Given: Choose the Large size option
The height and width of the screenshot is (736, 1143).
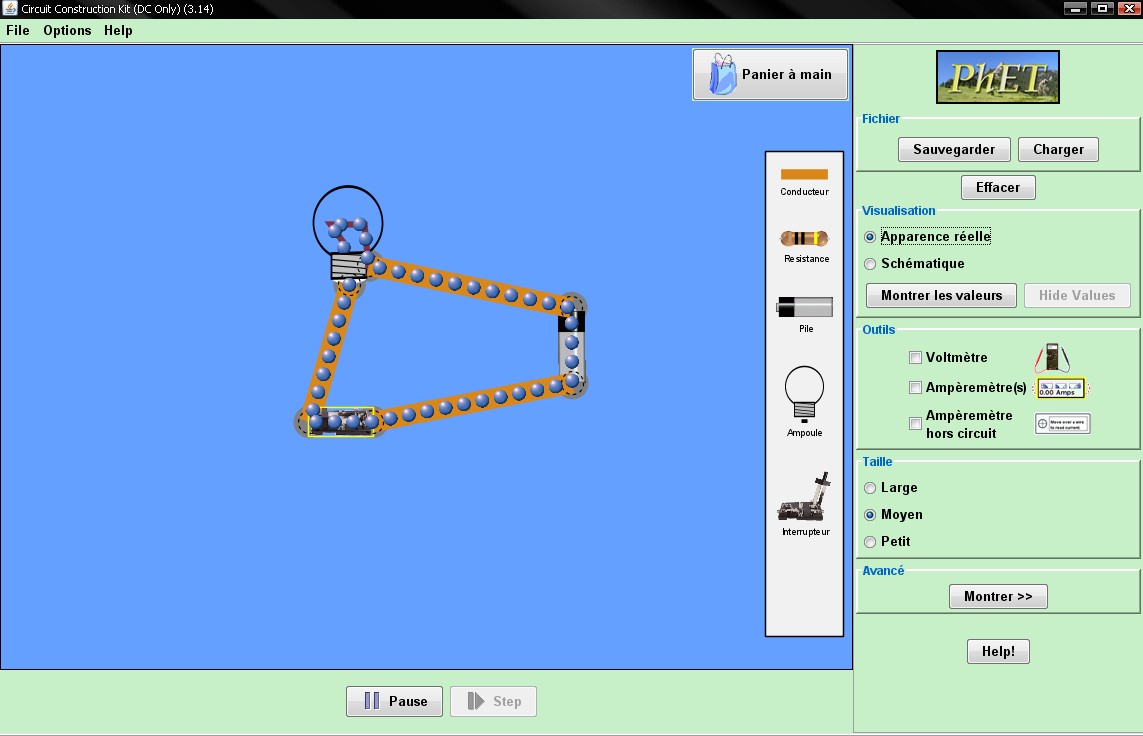Looking at the screenshot, I should [870, 488].
